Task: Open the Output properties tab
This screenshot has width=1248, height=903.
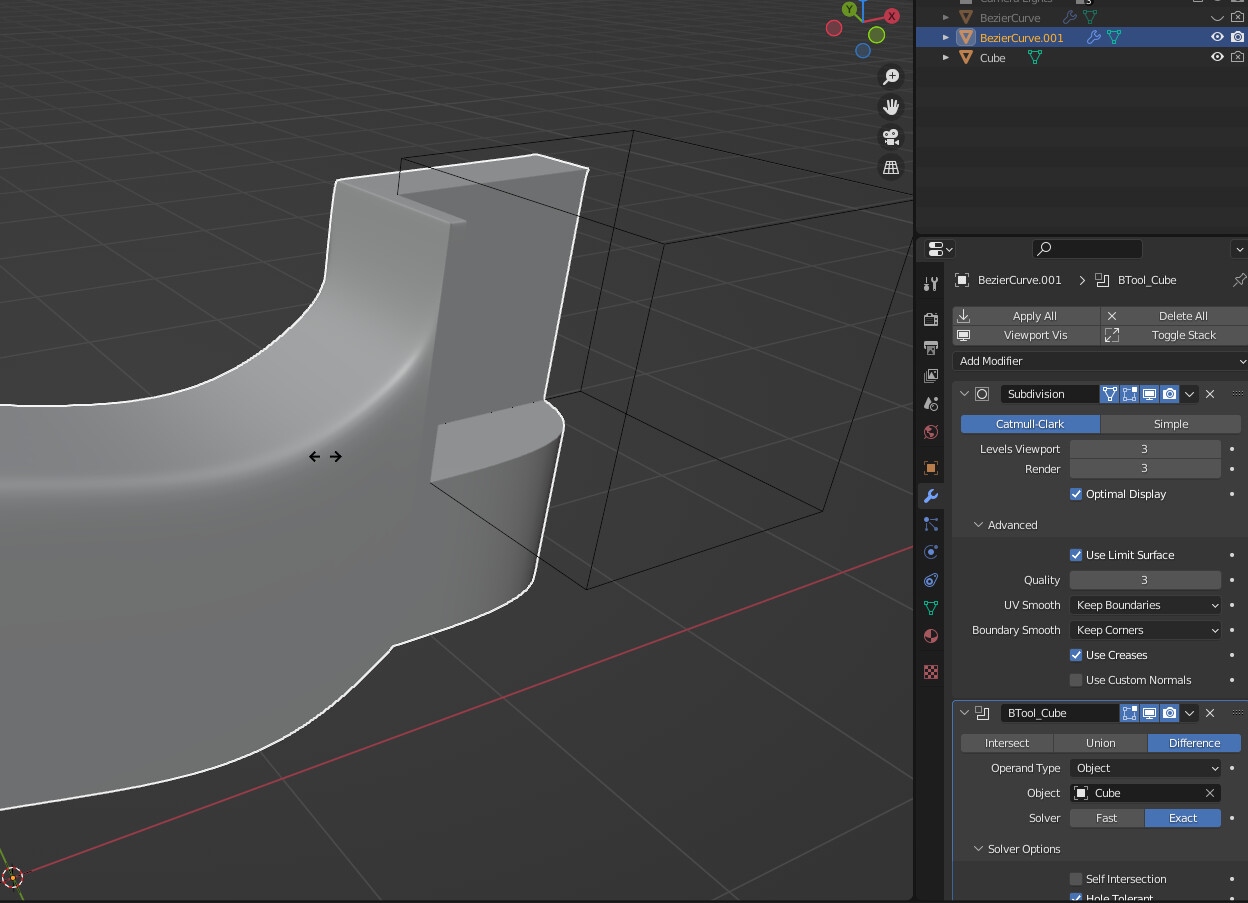Action: click(931, 348)
